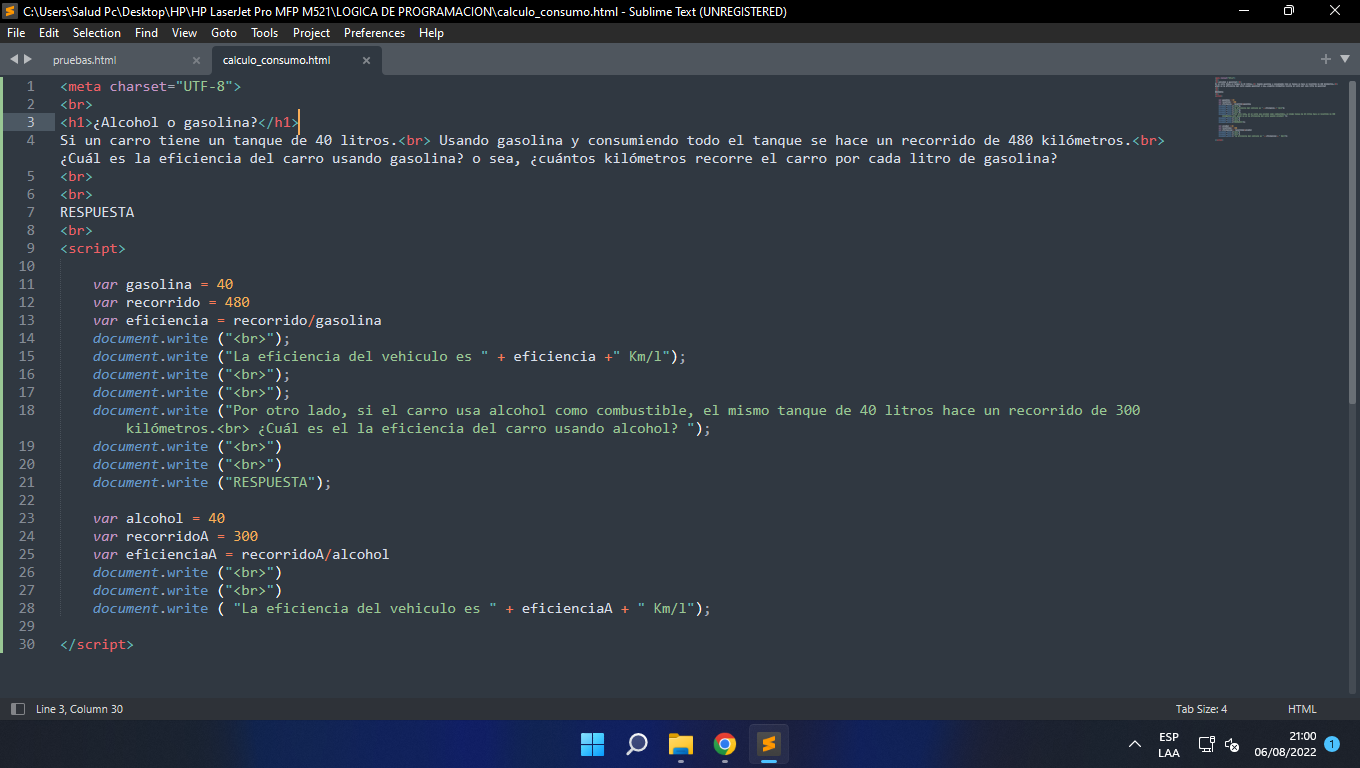Click 'var alcohol = 40' line
Image resolution: width=1360 pixels, height=768 pixels.
159,518
